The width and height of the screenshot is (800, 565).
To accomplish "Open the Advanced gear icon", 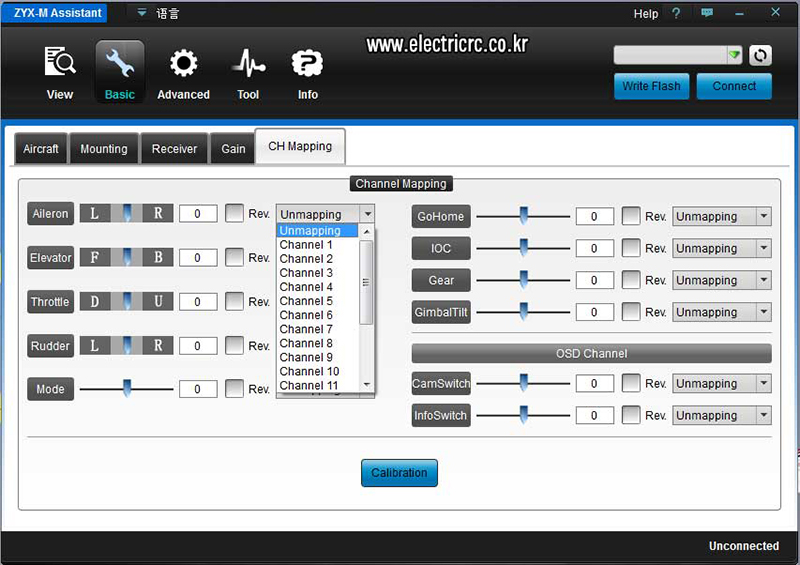I will [183, 63].
